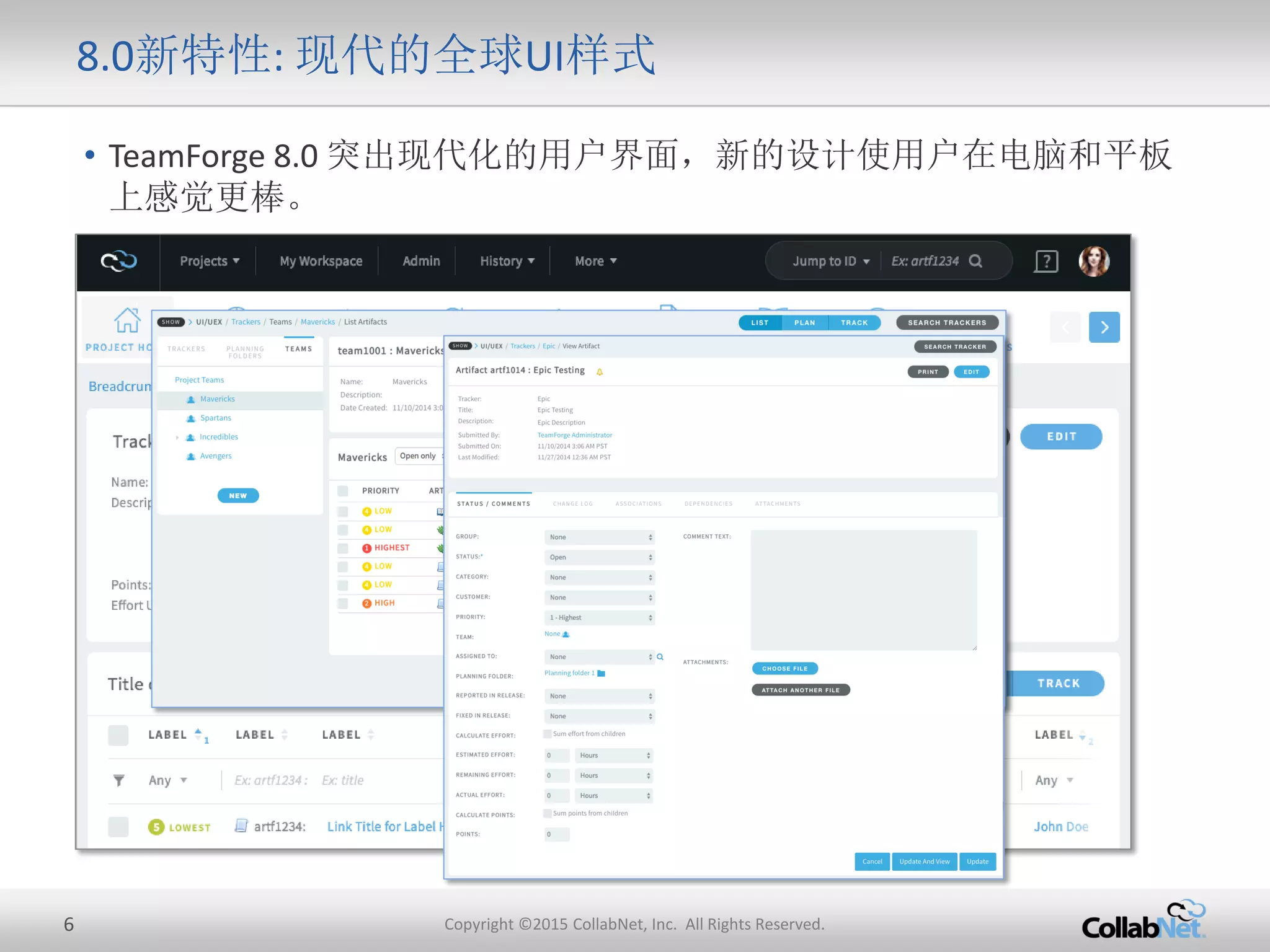Image resolution: width=1270 pixels, height=952 pixels.
Task: Click the High priority orange badge
Action: point(366,603)
